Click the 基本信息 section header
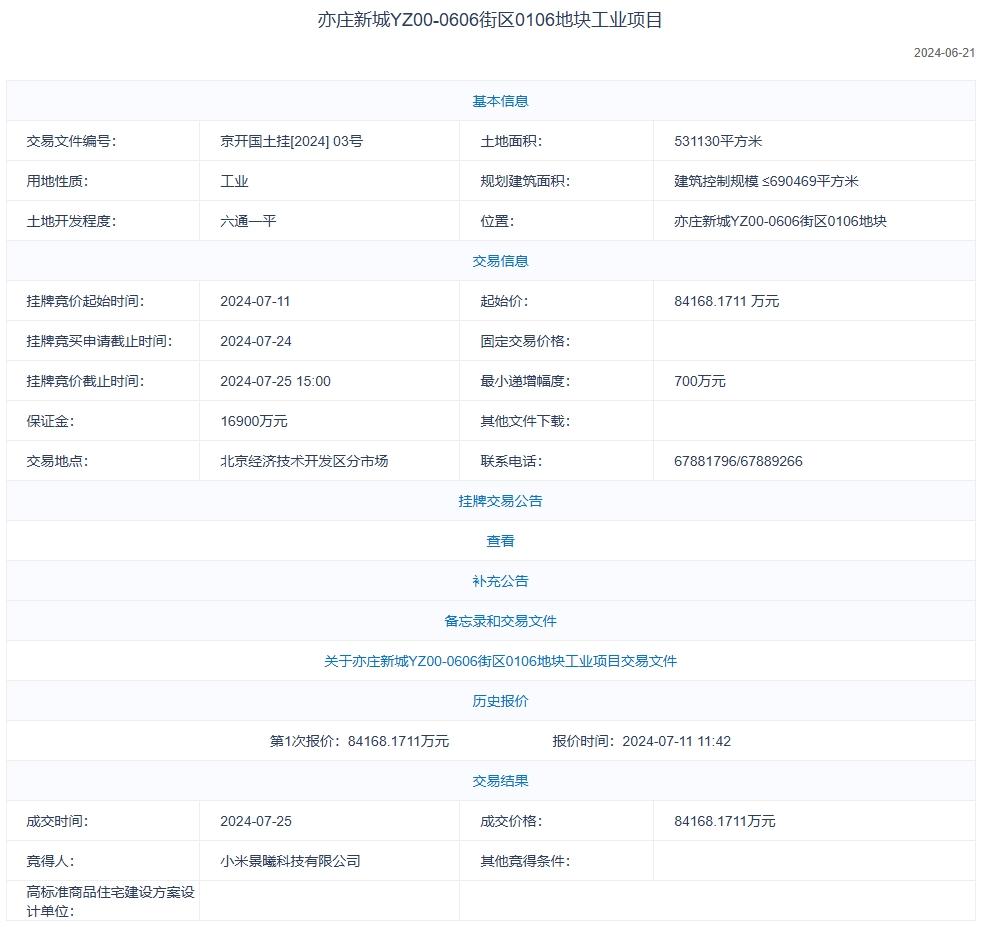Viewport: 985px width, 927px height. (x=500, y=101)
